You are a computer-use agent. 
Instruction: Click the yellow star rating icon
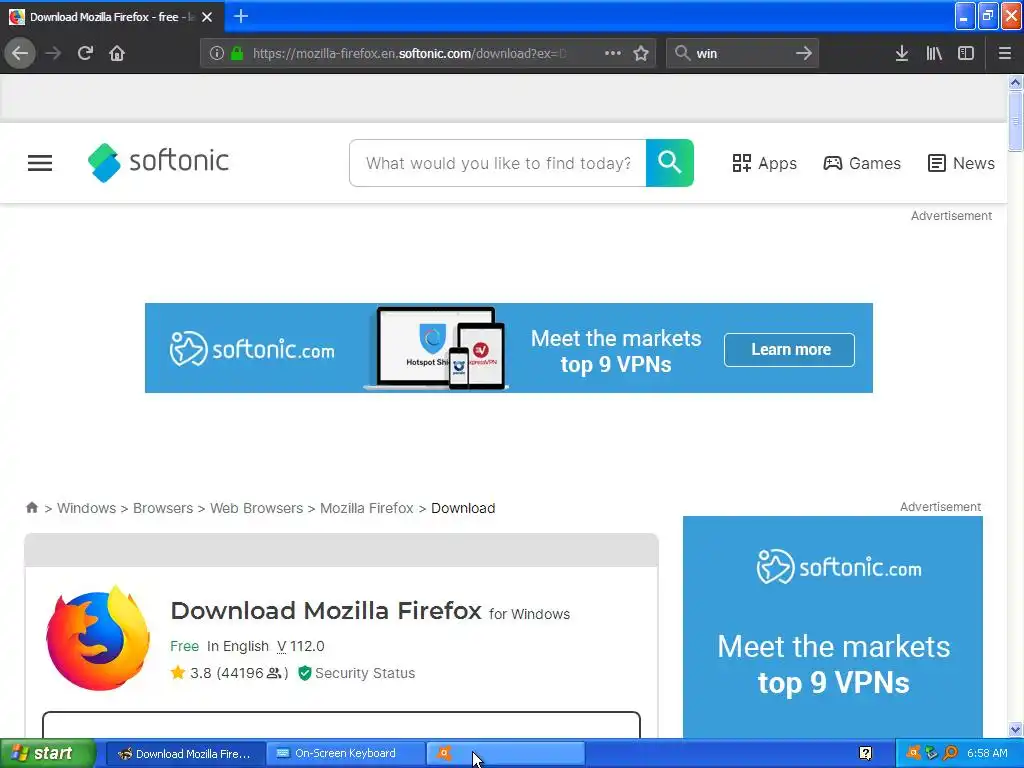pos(178,672)
